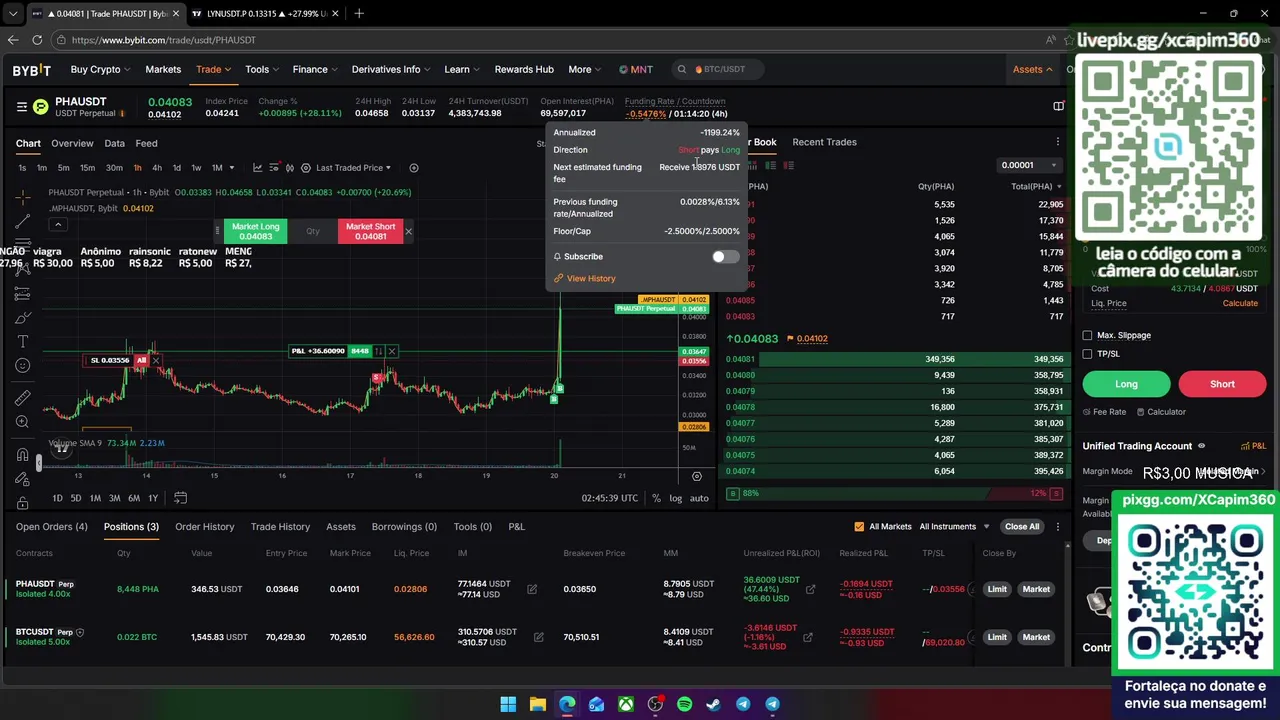Open the go-to-date calendar icon
Image resolution: width=1280 pixels, height=720 pixels.
pos(180,498)
